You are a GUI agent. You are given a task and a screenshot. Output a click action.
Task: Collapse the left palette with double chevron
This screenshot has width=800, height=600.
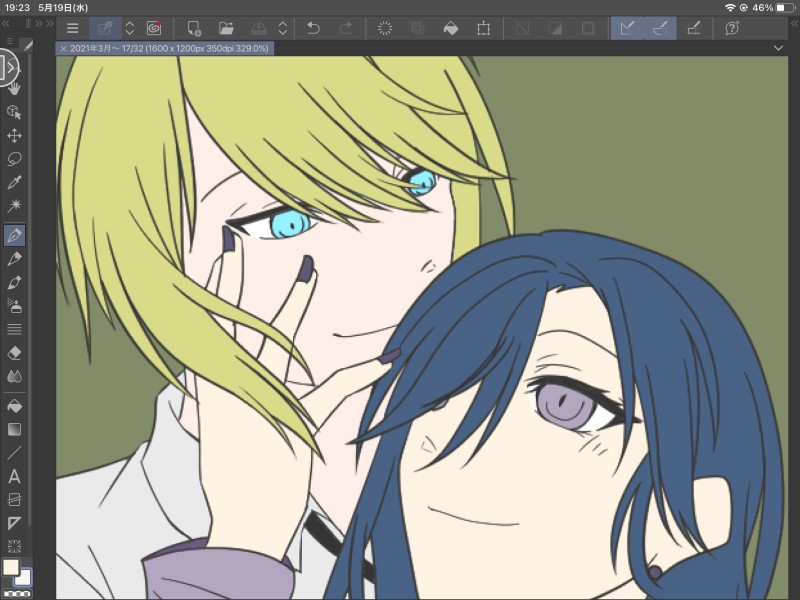6,23
